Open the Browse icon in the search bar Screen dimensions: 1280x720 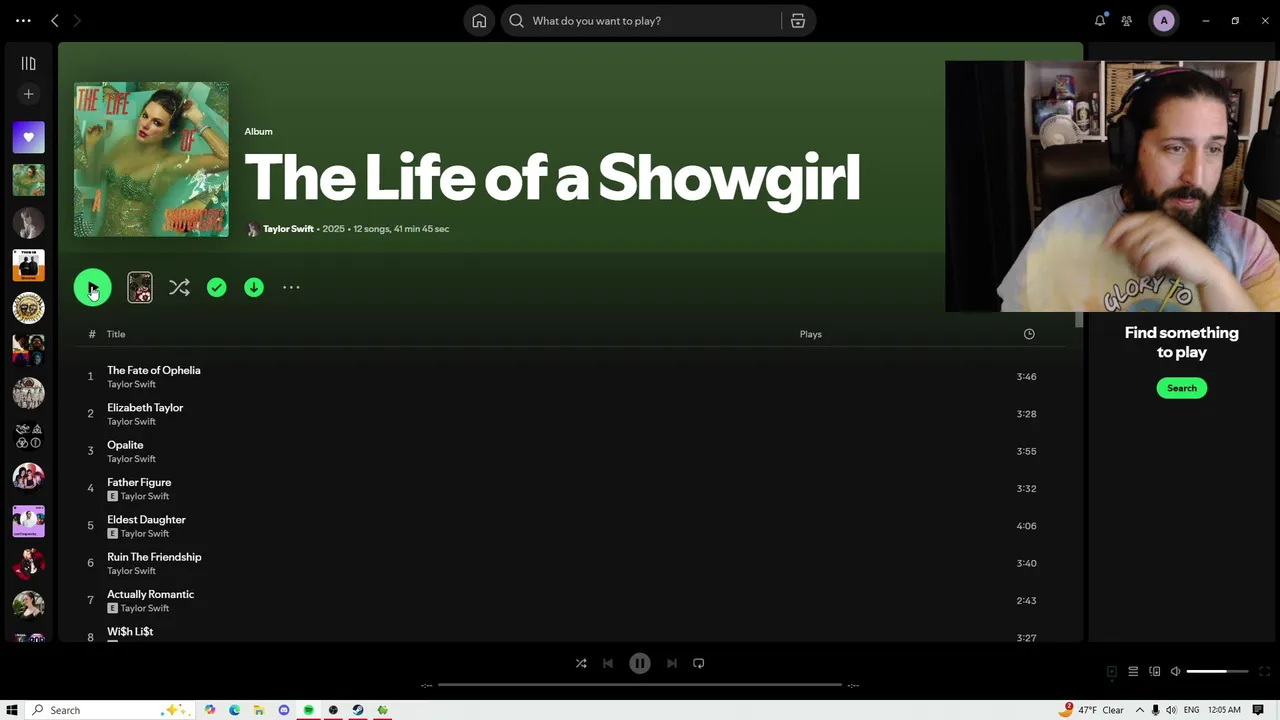(798, 20)
